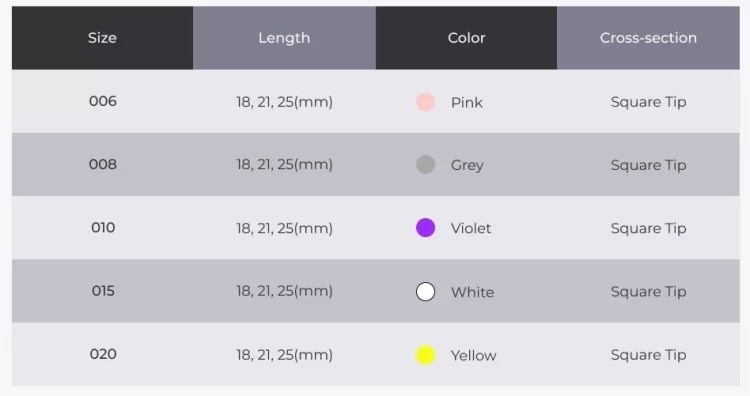The width and height of the screenshot is (750, 396).
Task: Select size 020 cell
Action: (102, 354)
